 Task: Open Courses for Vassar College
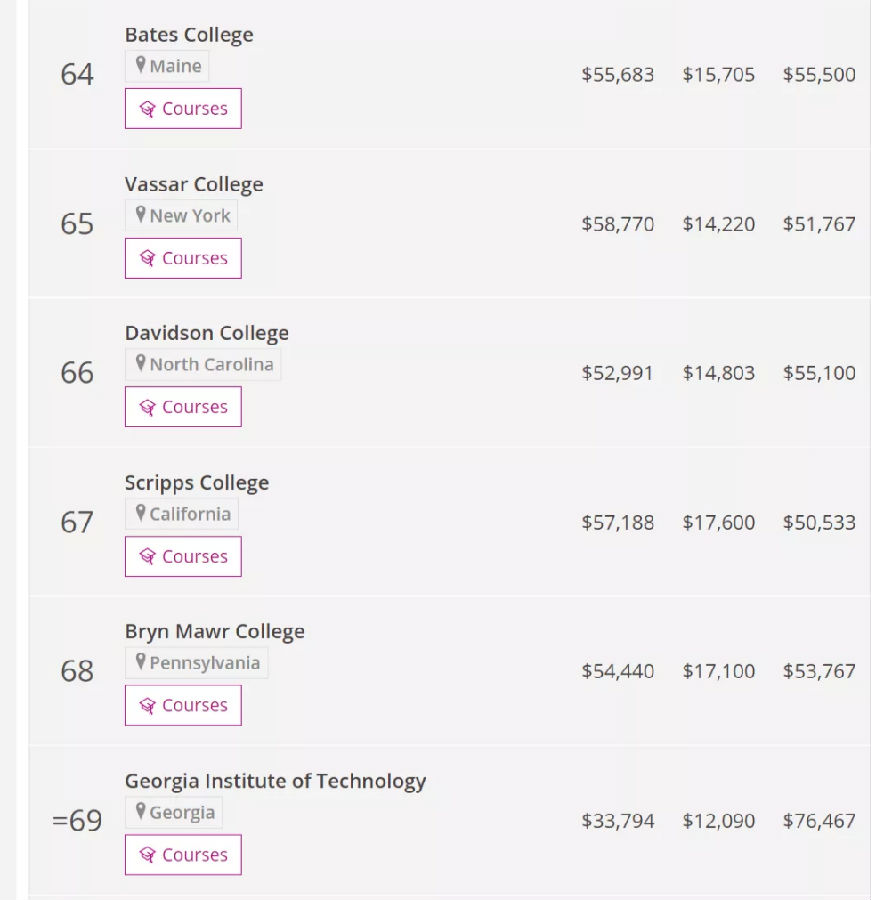tap(183, 258)
